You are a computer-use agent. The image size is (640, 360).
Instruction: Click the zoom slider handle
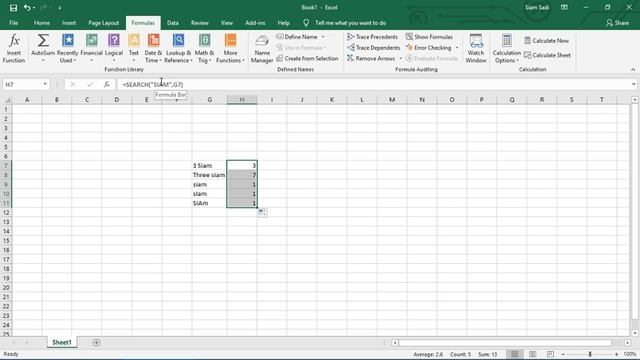point(590,354)
